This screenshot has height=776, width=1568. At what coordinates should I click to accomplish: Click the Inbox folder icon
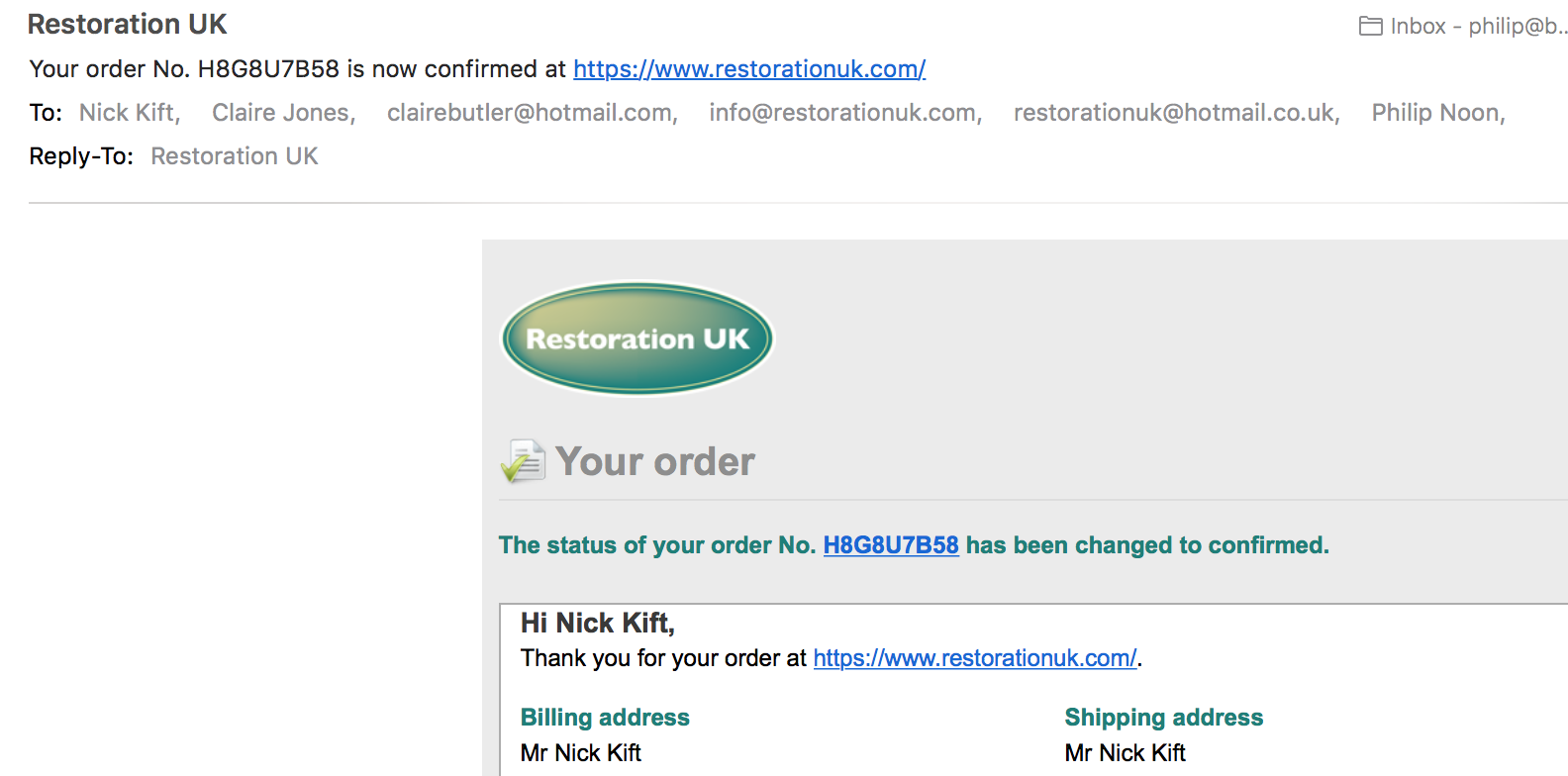(1370, 27)
